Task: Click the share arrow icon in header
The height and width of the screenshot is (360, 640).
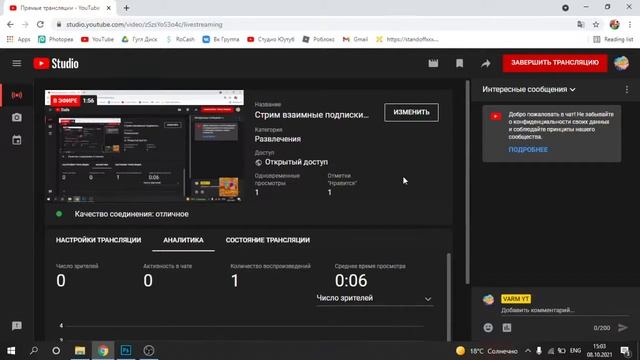Action: 485,63
